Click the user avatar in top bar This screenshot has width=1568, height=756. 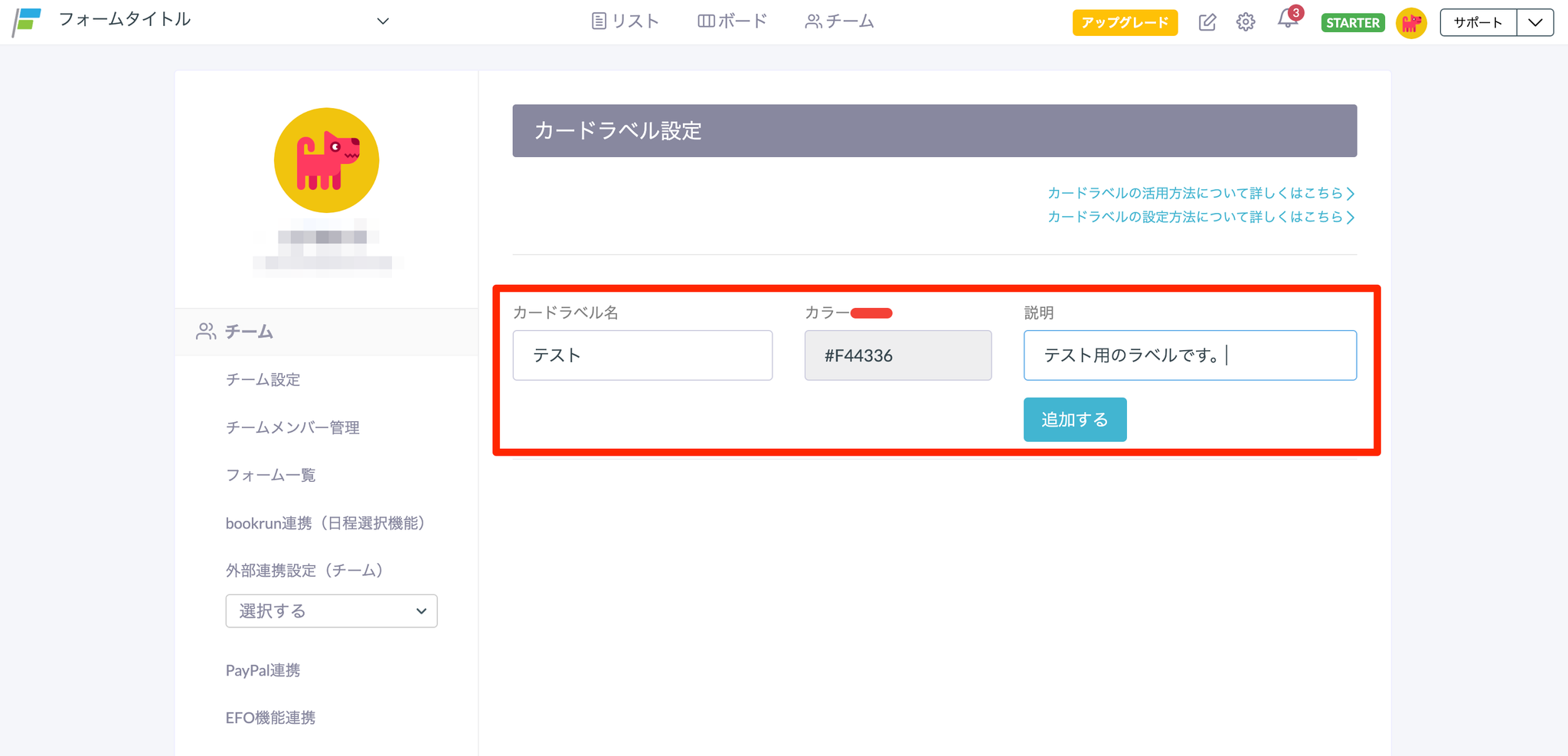tap(1411, 23)
